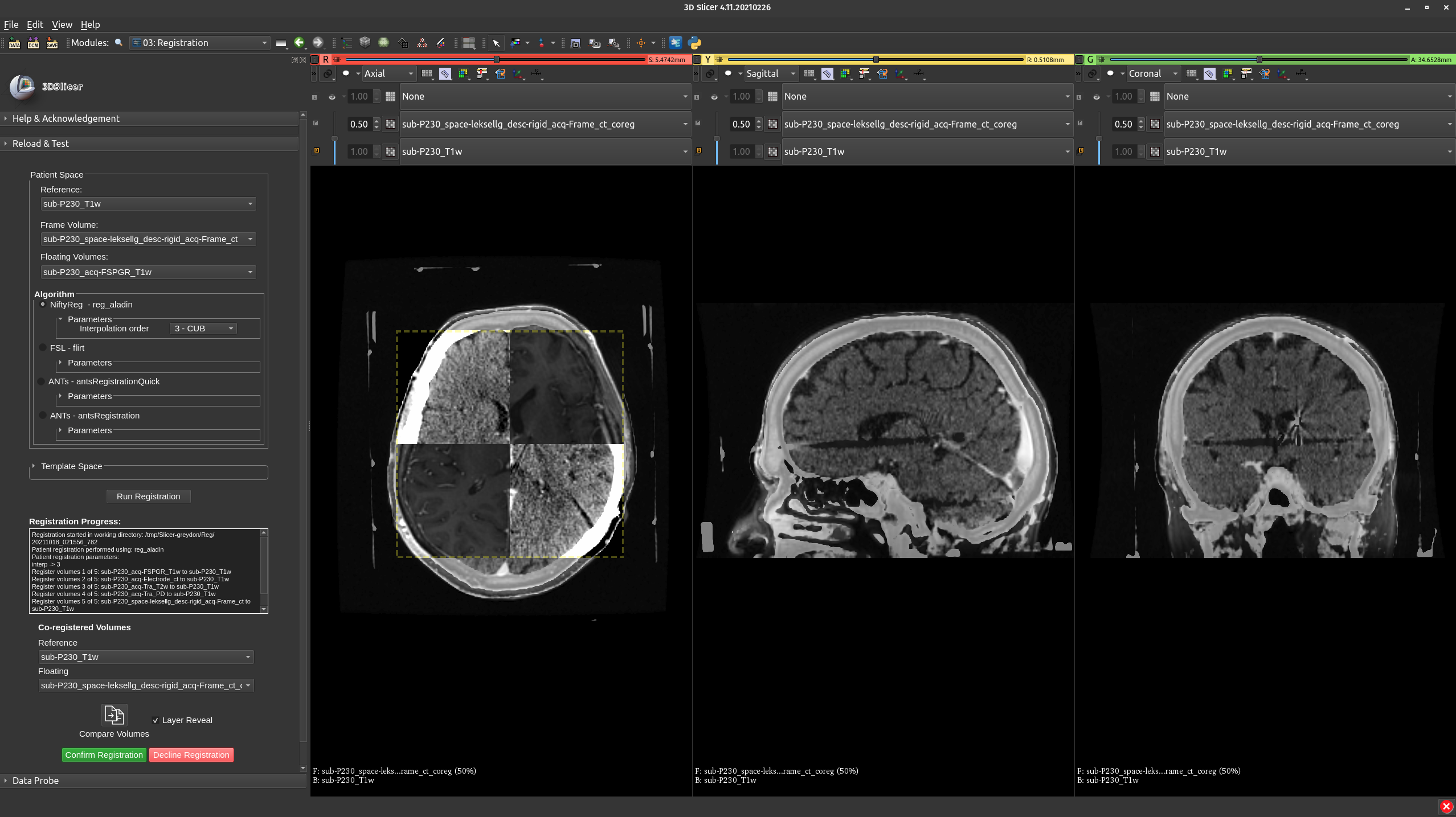The width and height of the screenshot is (1456, 817).
Task: Select the FSL - flirt algorithm radio
Action: tap(43, 348)
